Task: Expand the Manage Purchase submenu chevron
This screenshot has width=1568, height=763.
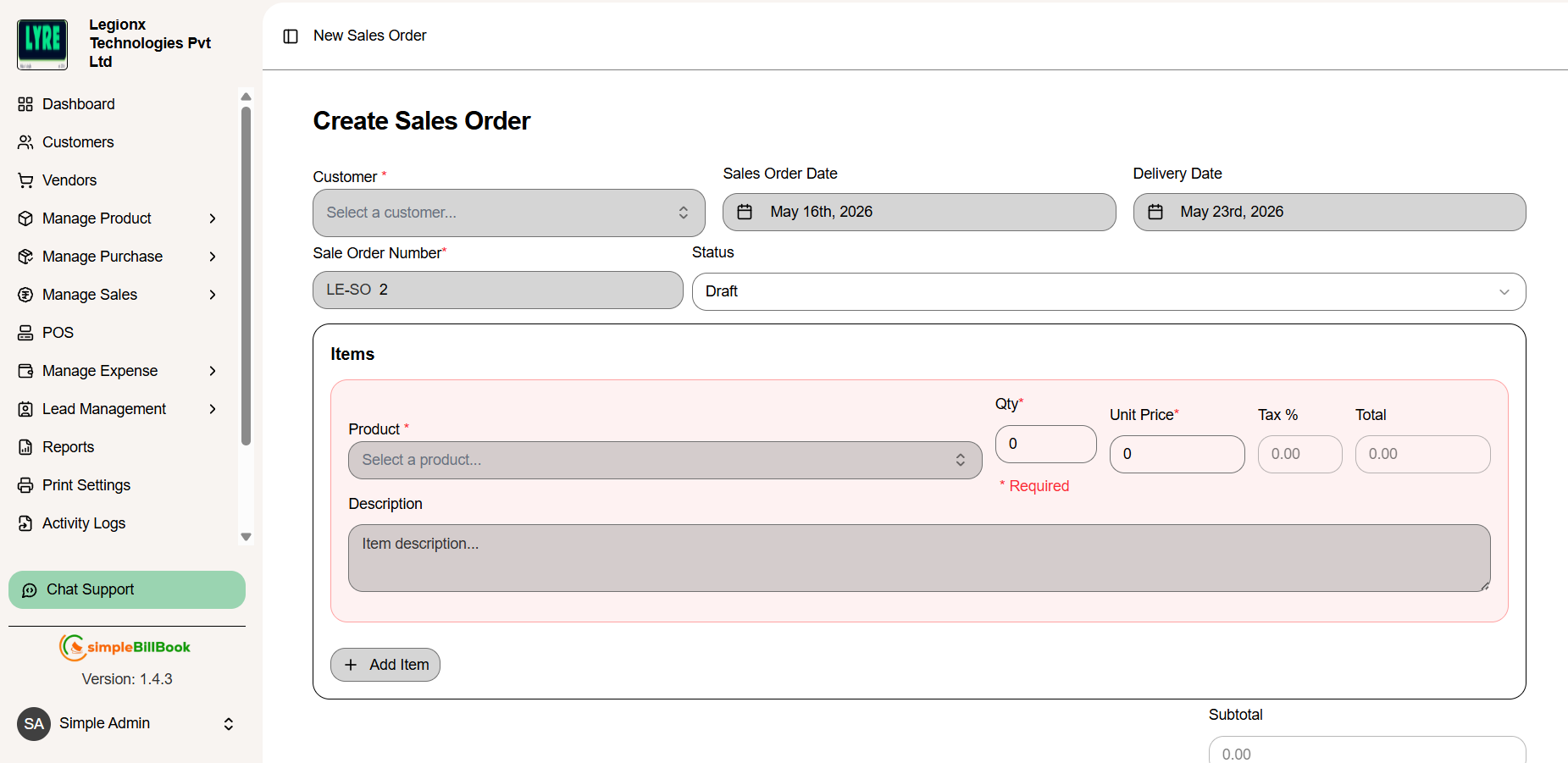Action: (x=213, y=257)
